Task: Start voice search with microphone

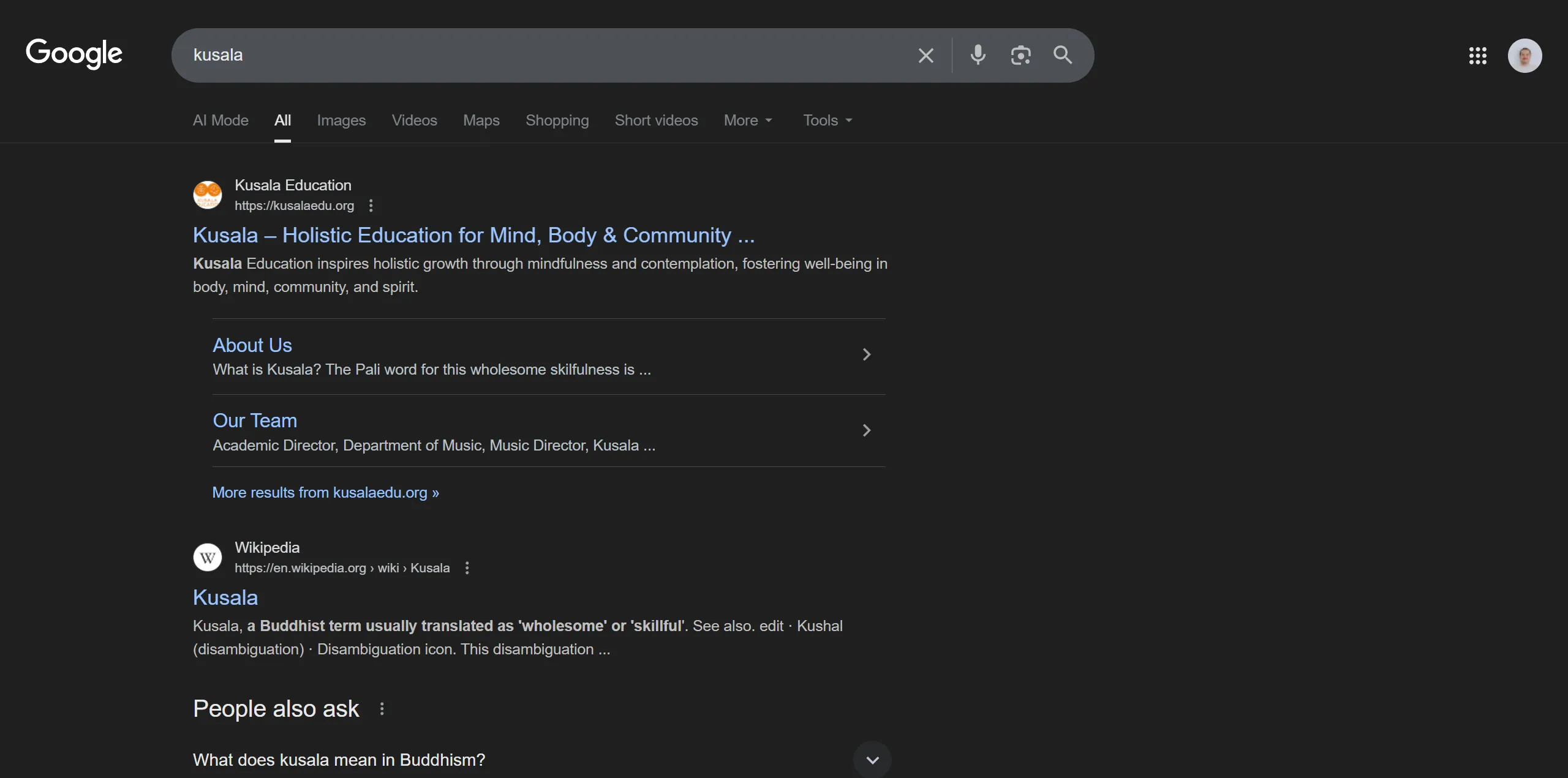Action: (978, 55)
